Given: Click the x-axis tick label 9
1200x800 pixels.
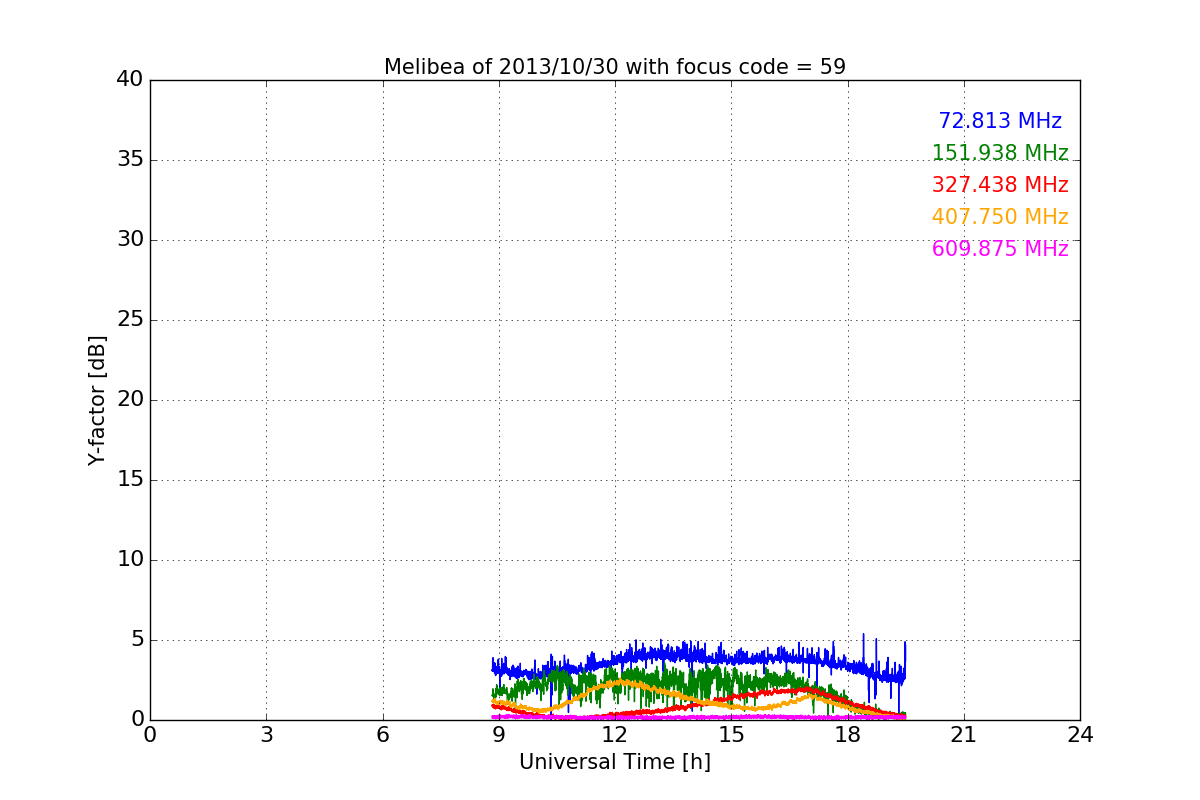Looking at the screenshot, I should point(499,735).
